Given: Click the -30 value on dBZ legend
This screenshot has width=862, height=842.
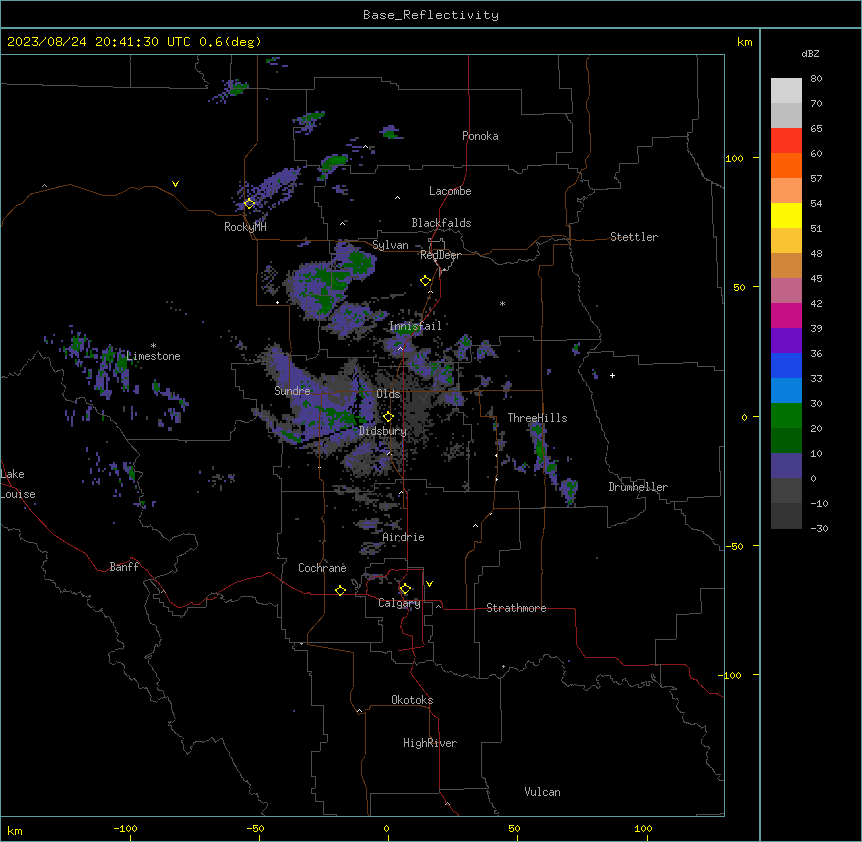Looking at the screenshot, I should 819,528.
